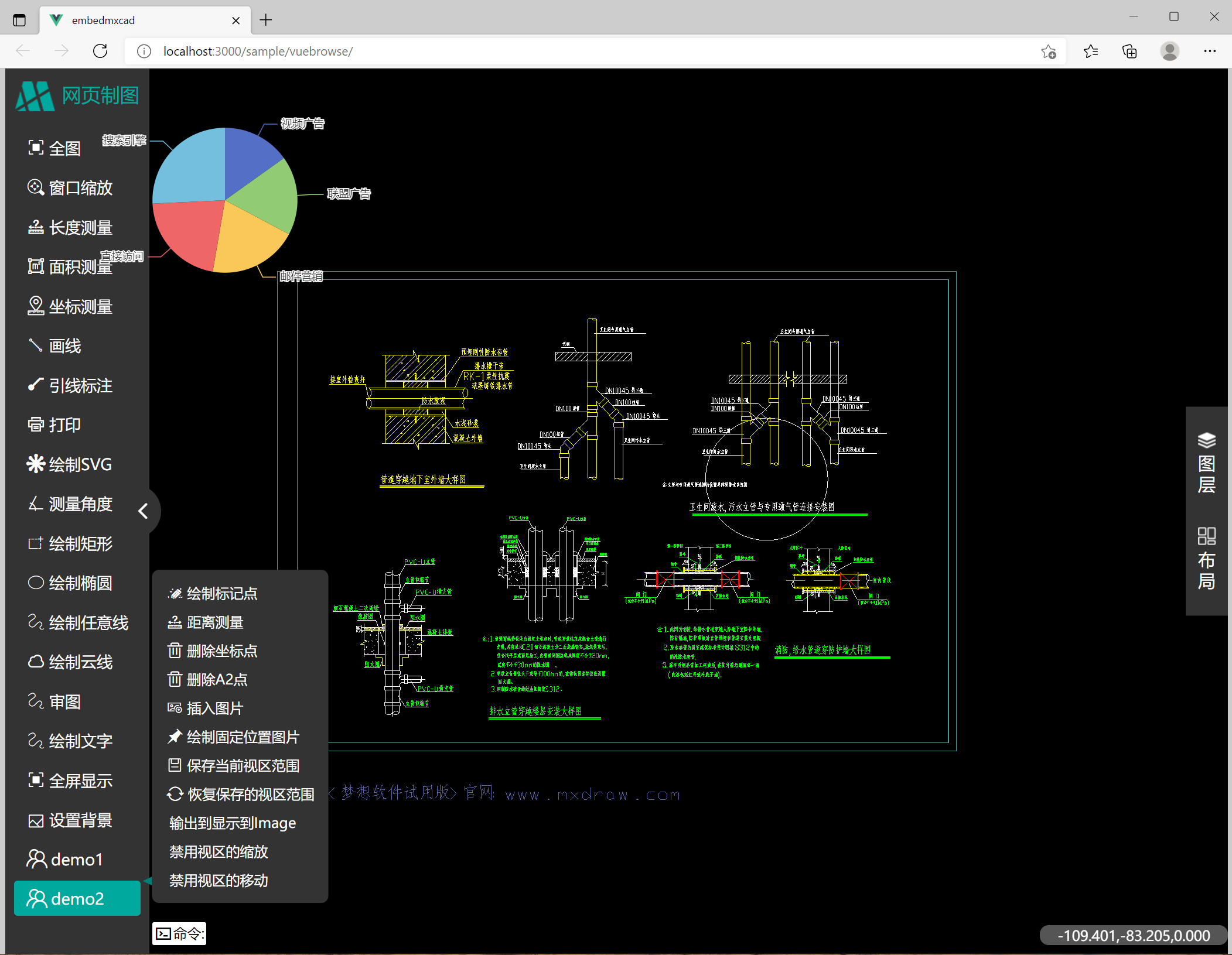Expand the demo2 submenu item
This screenshot has height=955, width=1232.
tap(77, 898)
